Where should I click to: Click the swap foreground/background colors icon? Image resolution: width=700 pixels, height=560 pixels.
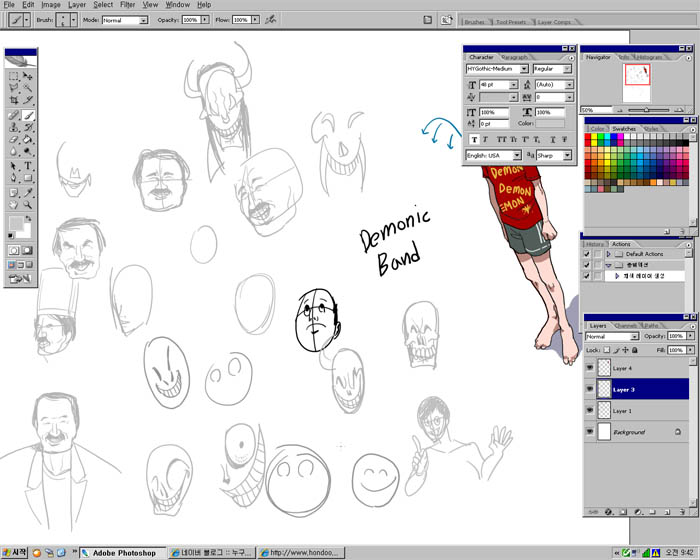tap(29, 218)
